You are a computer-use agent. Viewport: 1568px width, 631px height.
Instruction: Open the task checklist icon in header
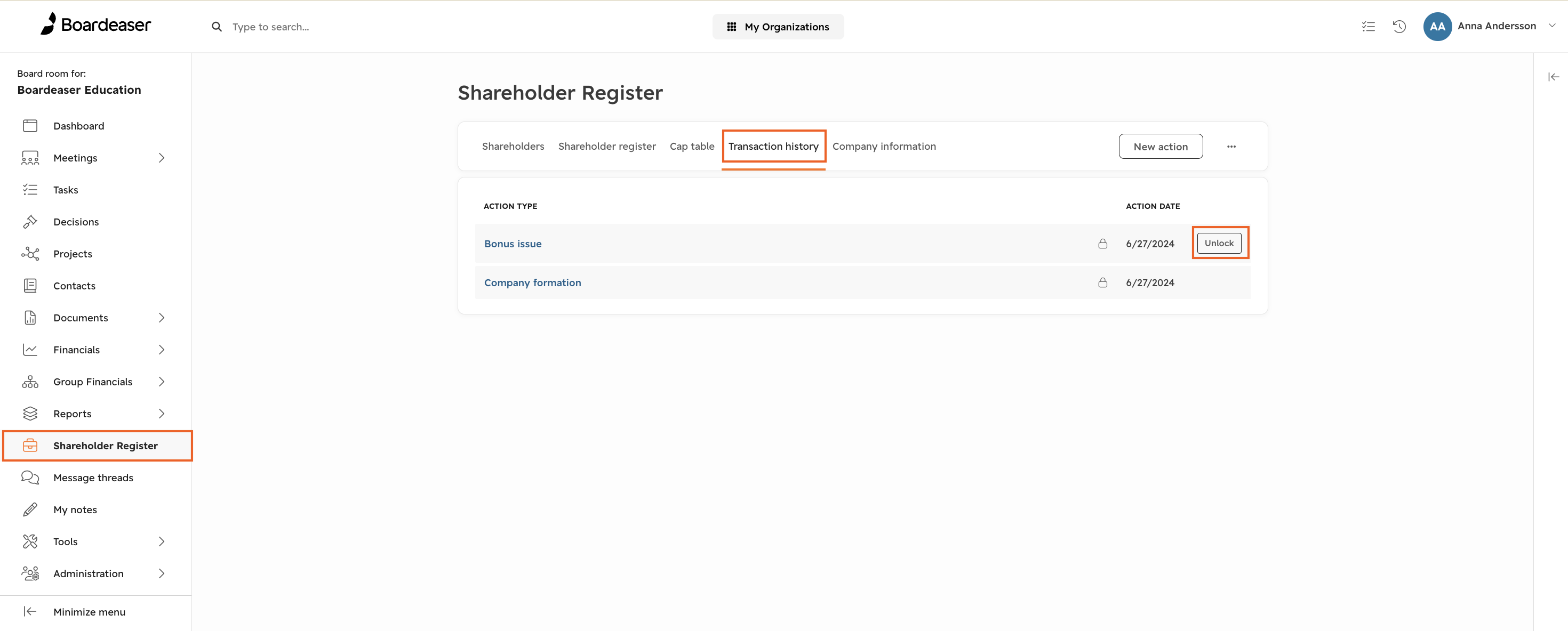pyautogui.click(x=1368, y=26)
